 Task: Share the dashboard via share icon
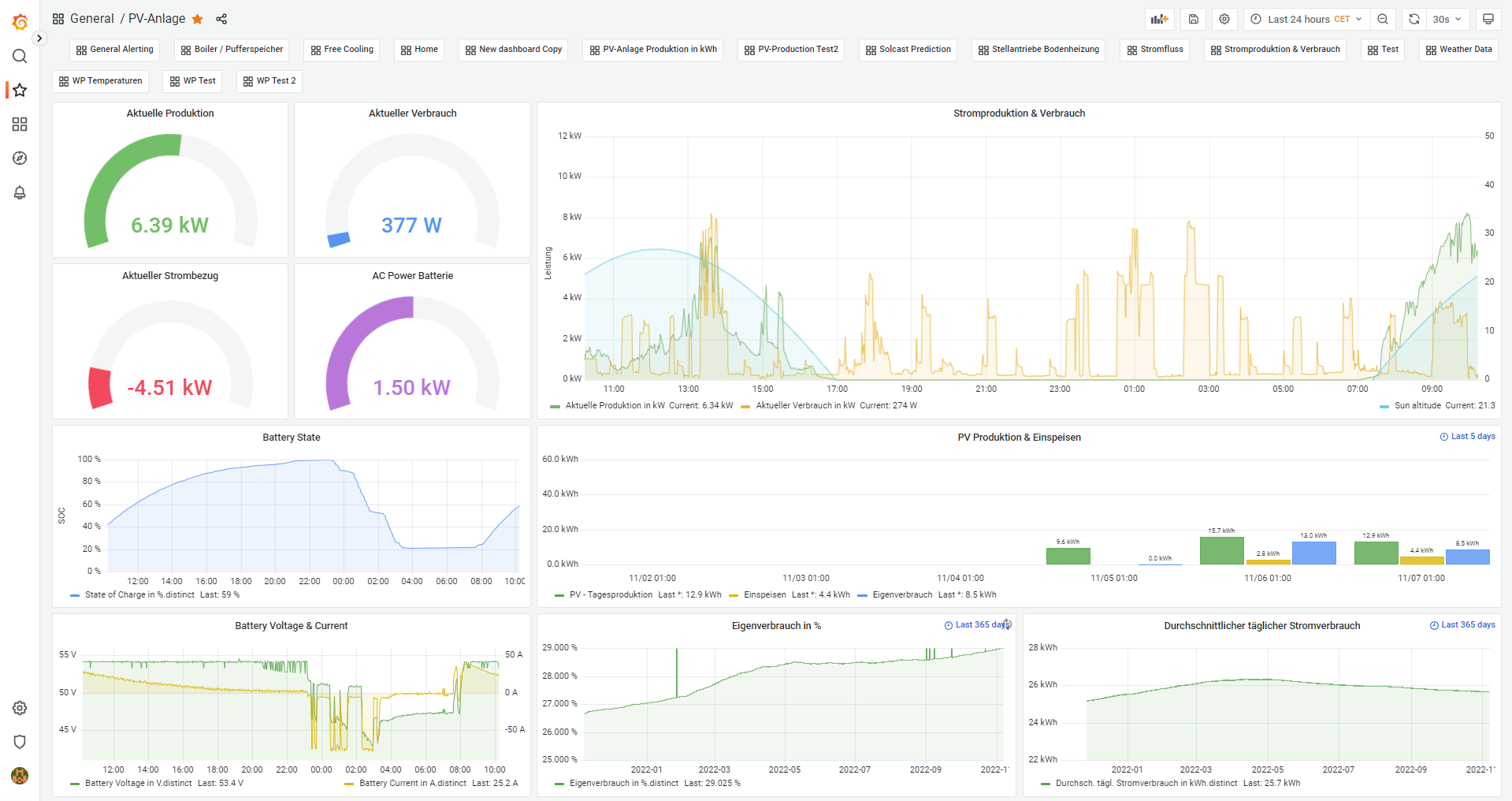(x=221, y=19)
